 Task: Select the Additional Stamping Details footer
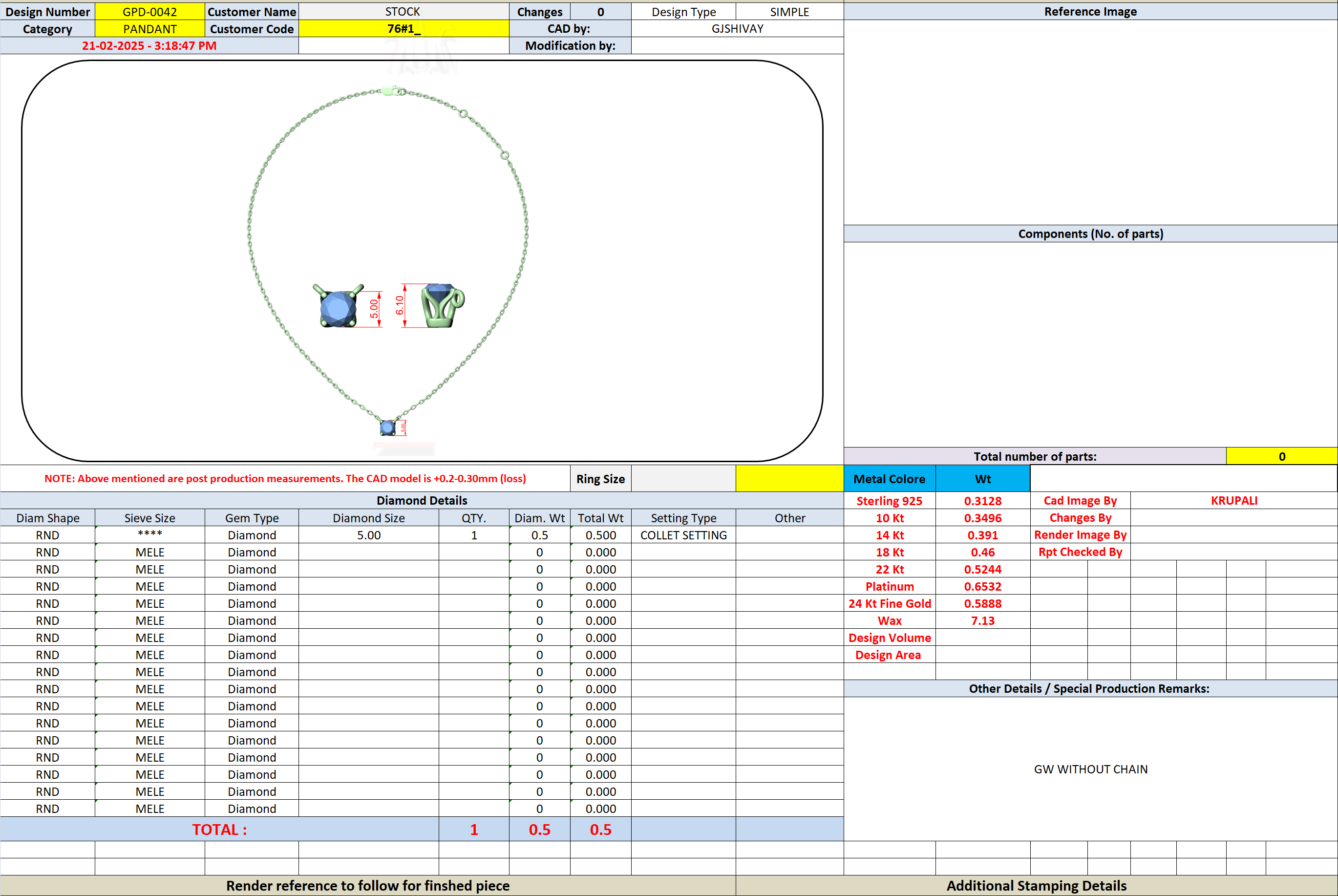tap(1036, 886)
